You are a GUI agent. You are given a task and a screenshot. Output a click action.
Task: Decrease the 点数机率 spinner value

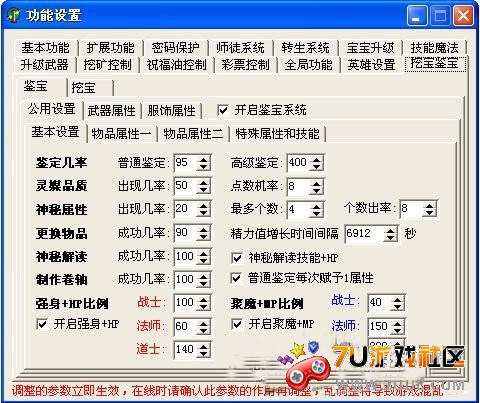click(316, 190)
